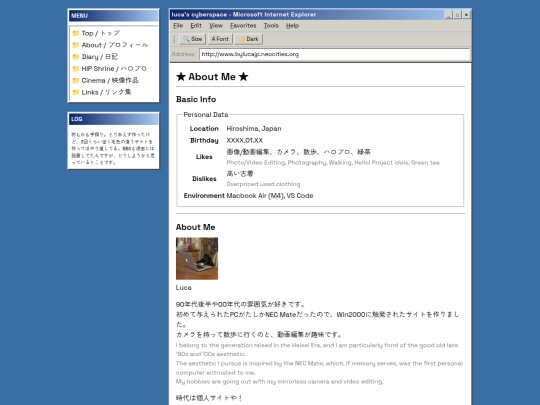Click the 'Luca' caption under photo
The image size is (540, 405).
click(184, 288)
